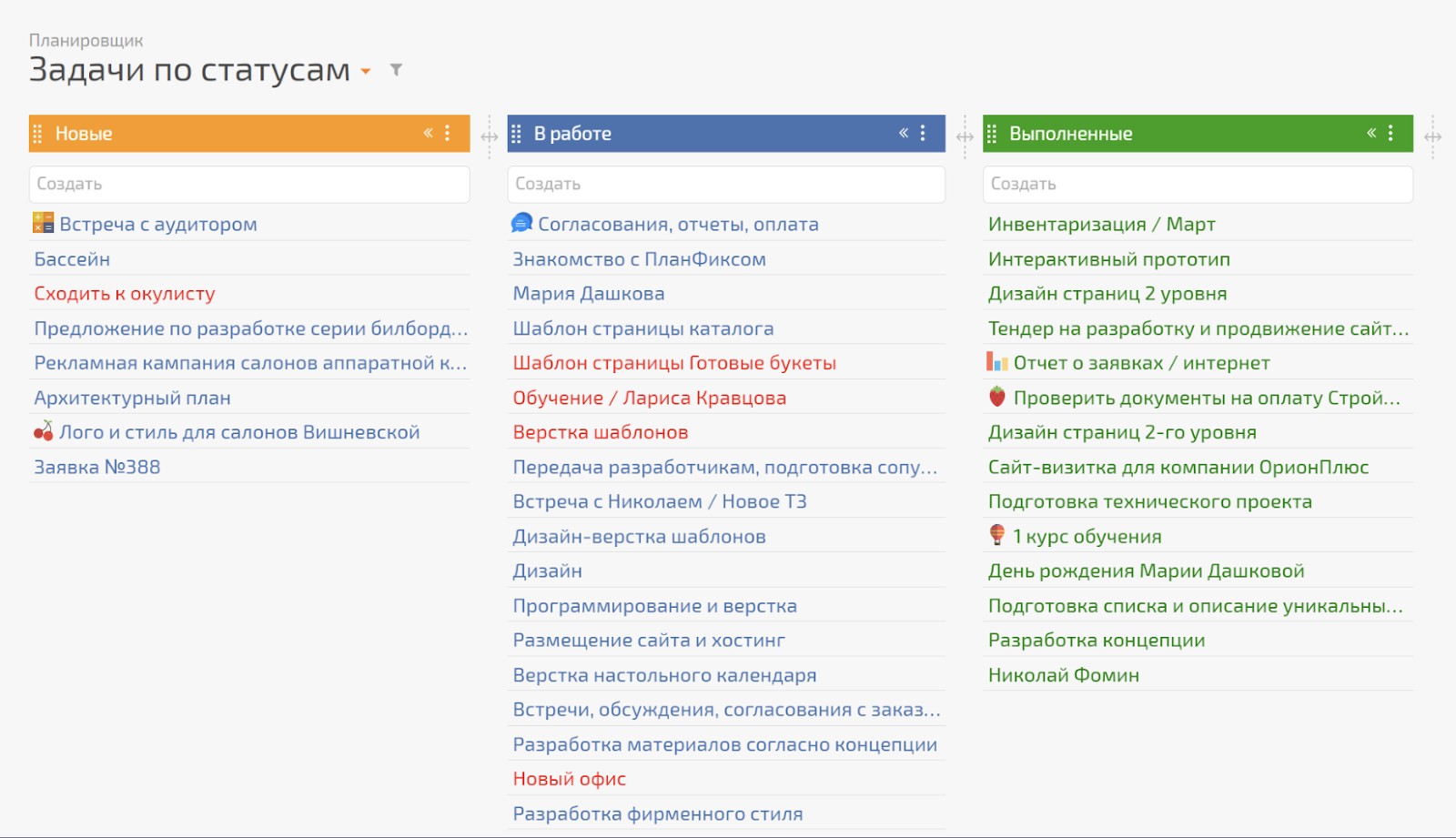Viewport: 1456px width, 838px height.
Task: Open the task Сходить к окулисту
Action: pos(125,294)
